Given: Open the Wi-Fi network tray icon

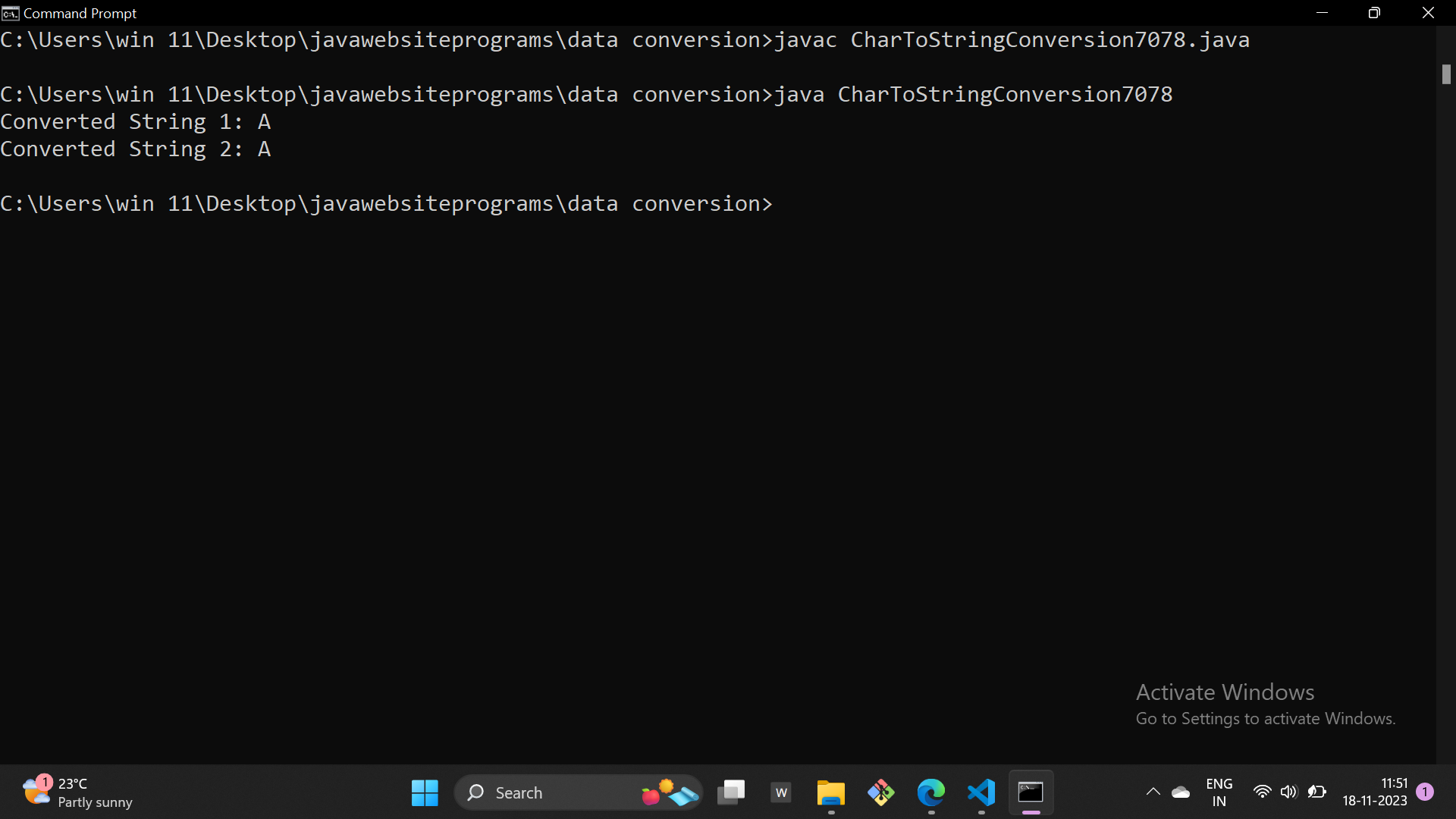Looking at the screenshot, I should pyautogui.click(x=1262, y=792).
